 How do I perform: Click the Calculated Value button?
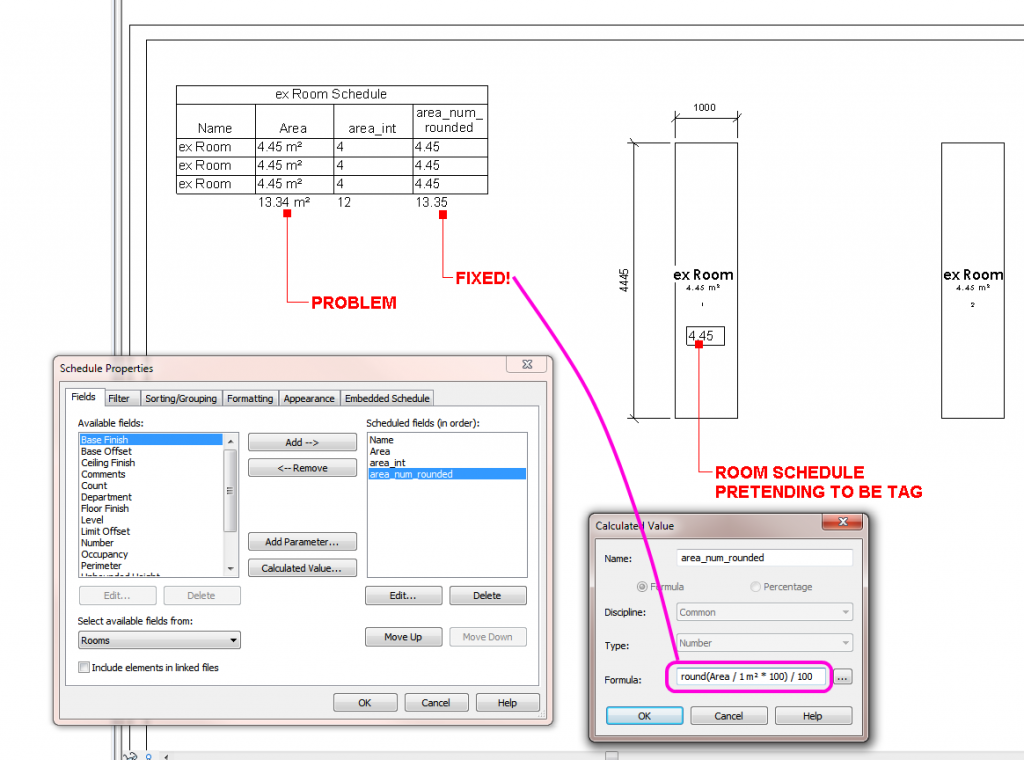pos(302,568)
